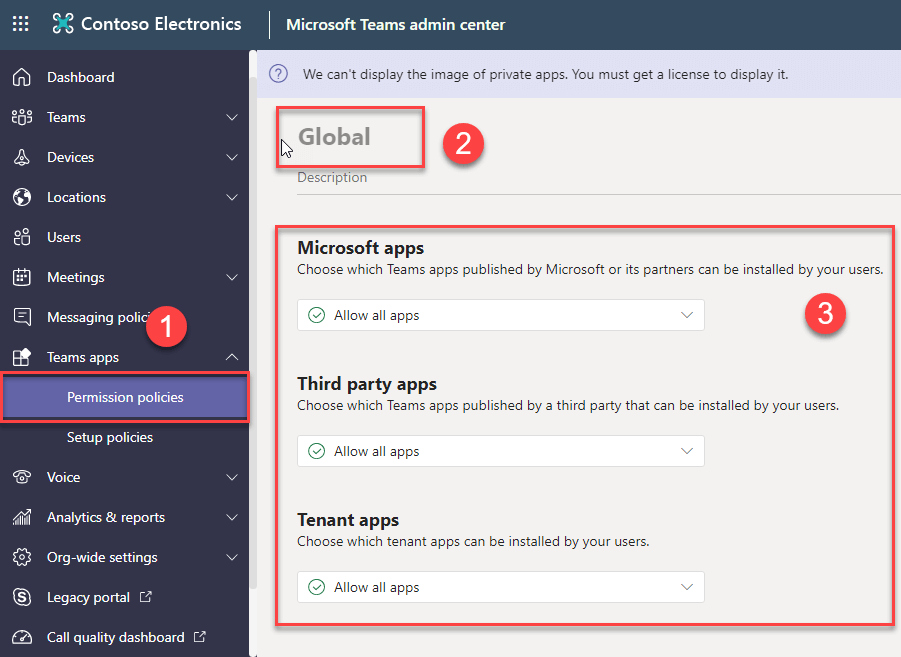Open the Tenant apps dropdown
The width and height of the screenshot is (901, 657).
coord(500,587)
